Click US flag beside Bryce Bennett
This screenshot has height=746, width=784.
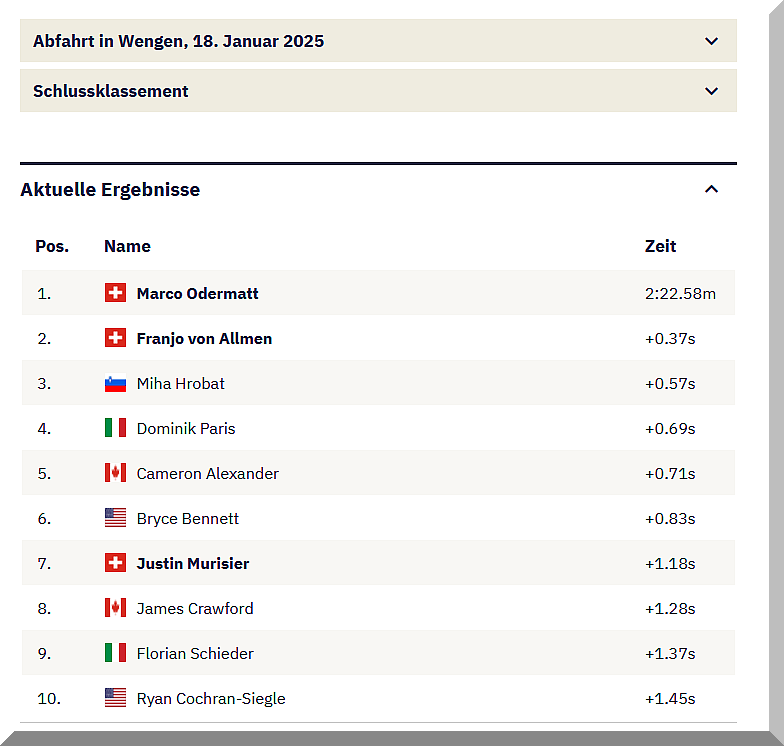(115, 518)
